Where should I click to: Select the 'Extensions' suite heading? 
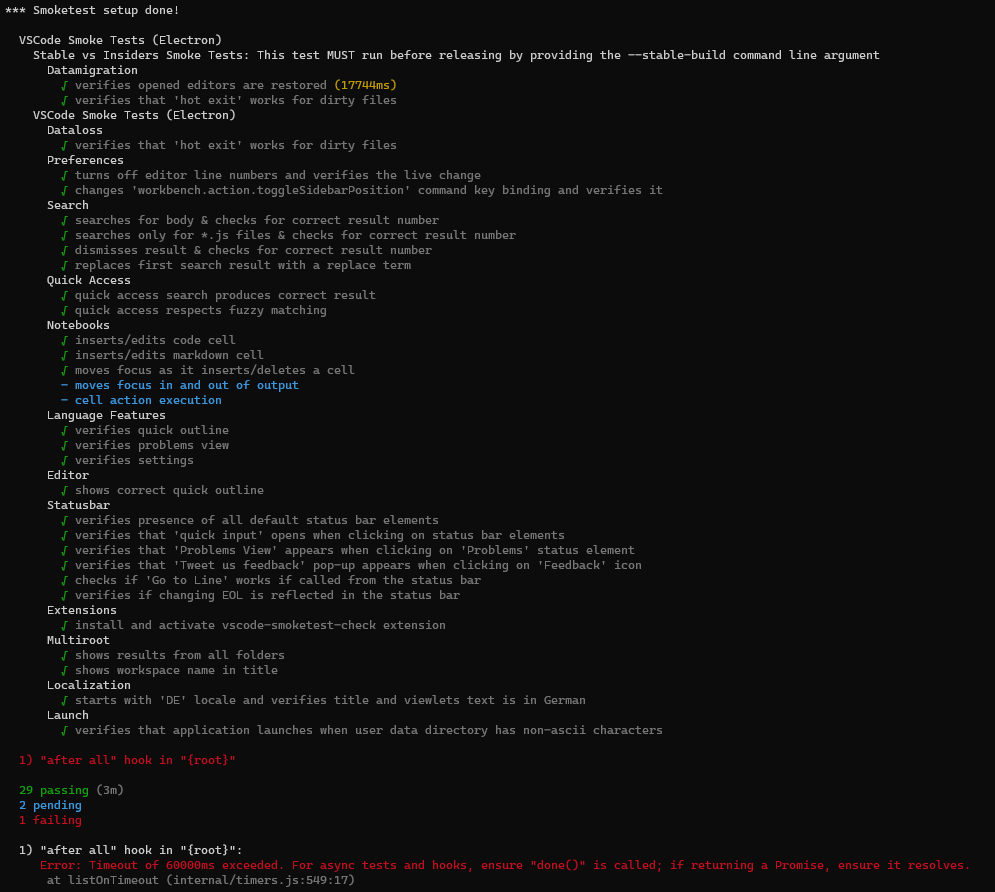82,611
